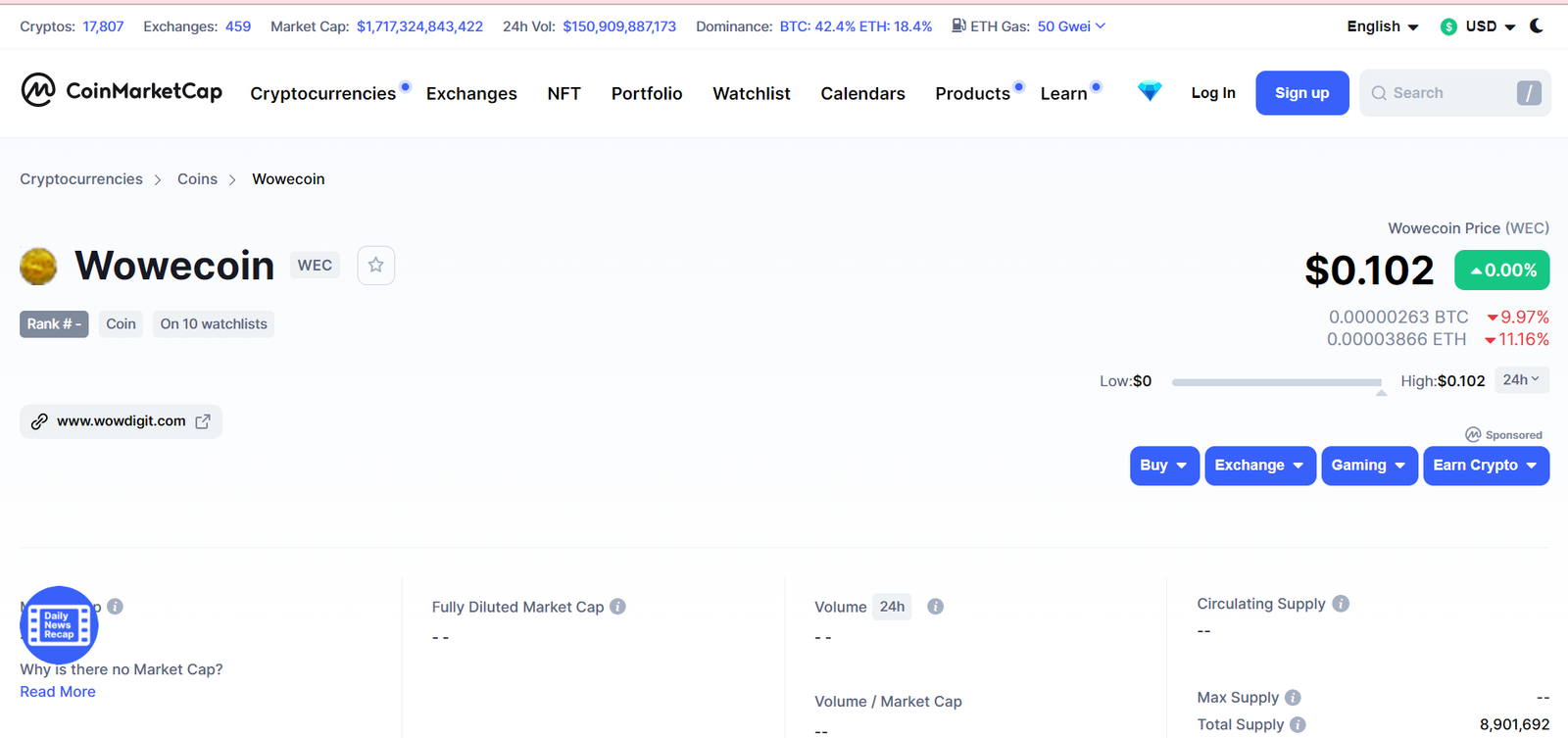Open the 24h range dropdown near High price
Screen dimensions: 1568x738
pyautogui.click(x=1521, y=380)
